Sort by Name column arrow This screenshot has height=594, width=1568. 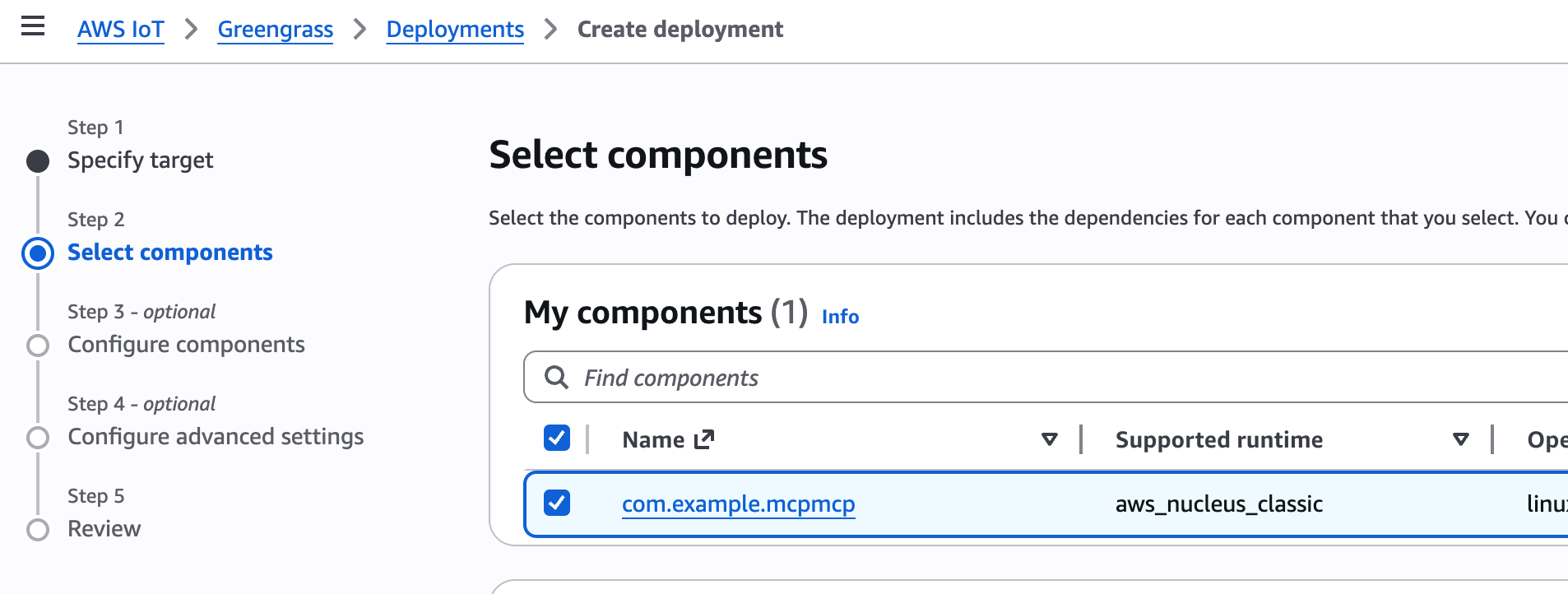[1049, 439]
